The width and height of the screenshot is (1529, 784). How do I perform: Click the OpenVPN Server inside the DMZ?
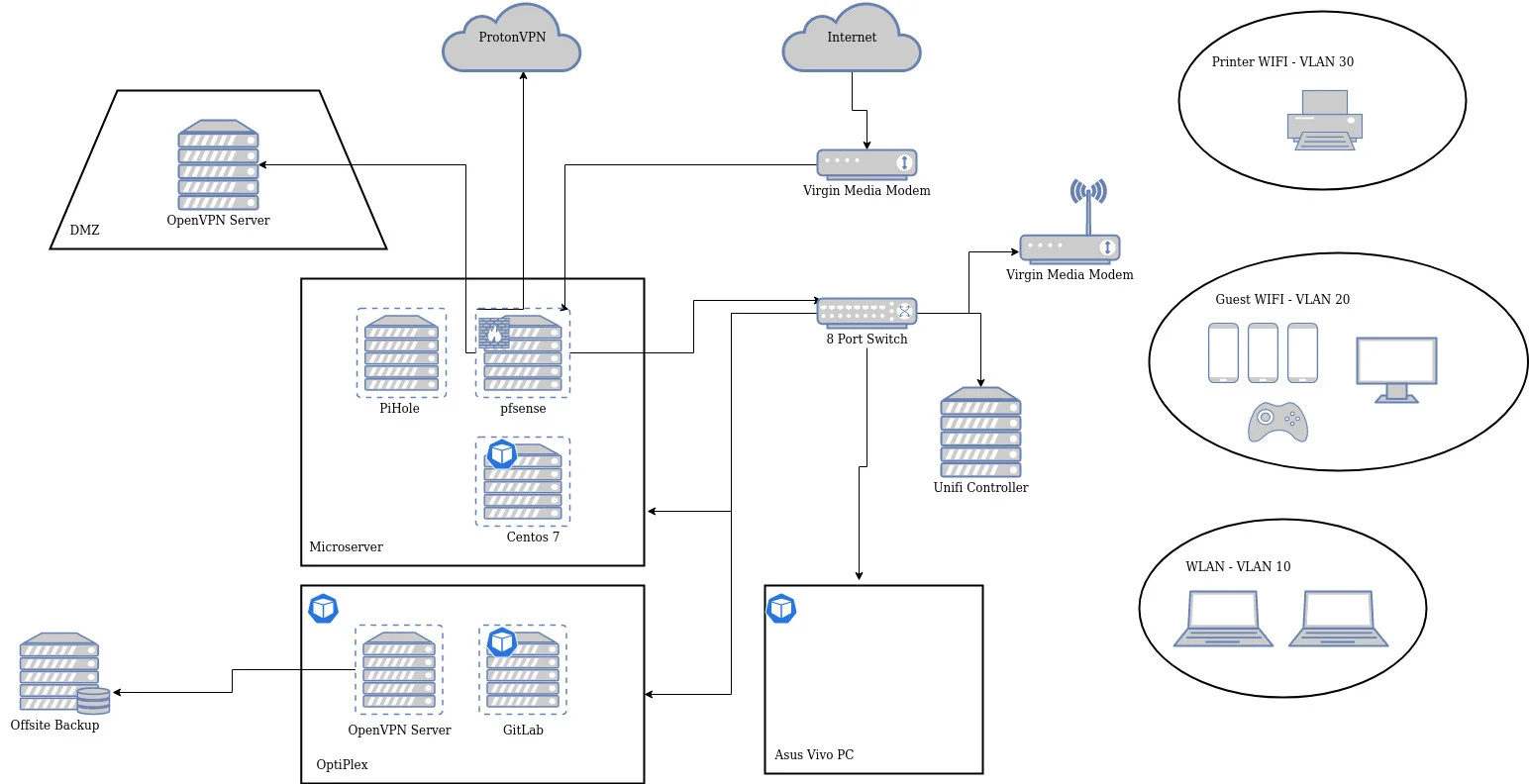pos(218,165)
